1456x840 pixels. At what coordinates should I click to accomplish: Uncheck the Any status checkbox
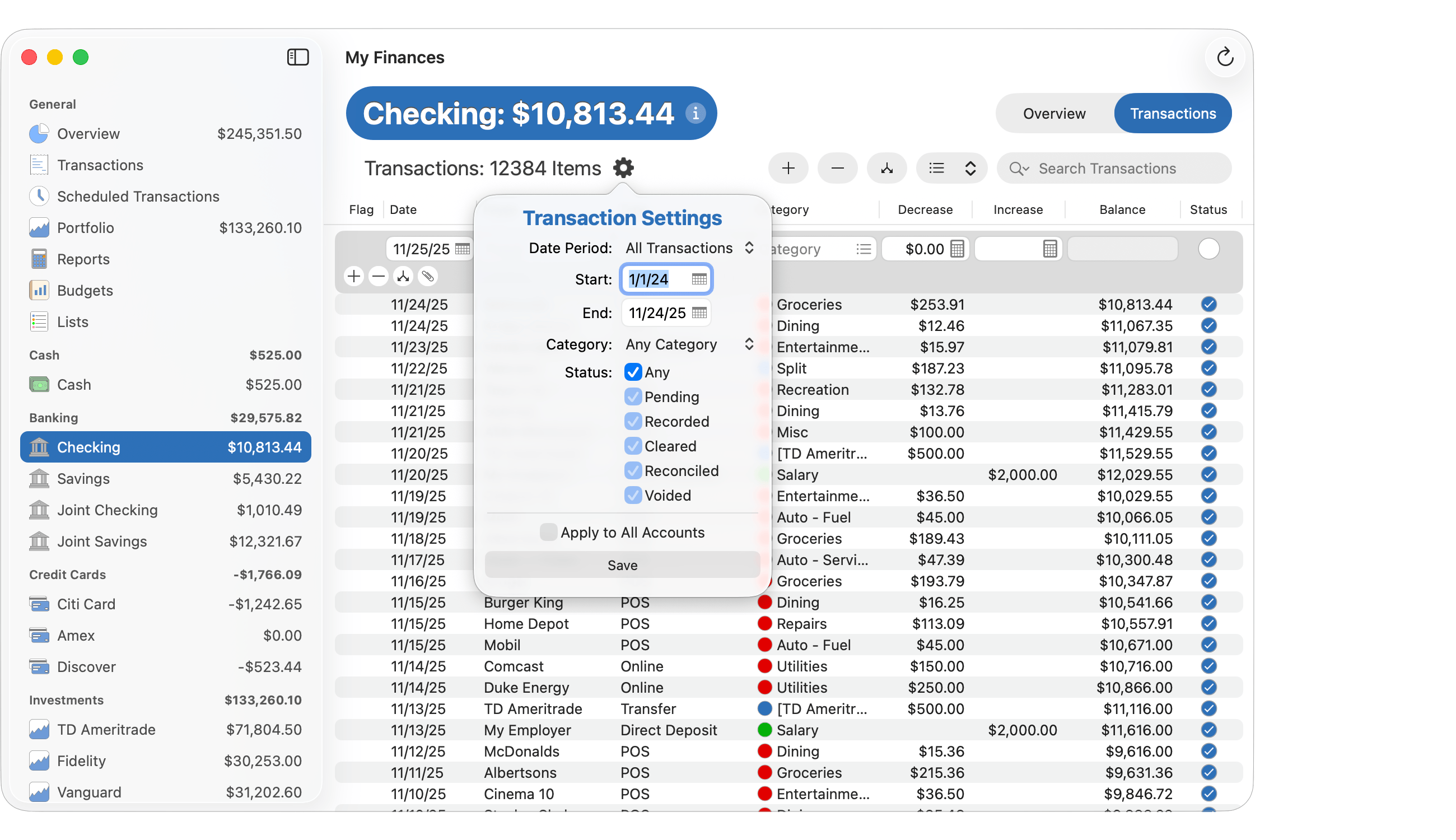click(633, 372)
